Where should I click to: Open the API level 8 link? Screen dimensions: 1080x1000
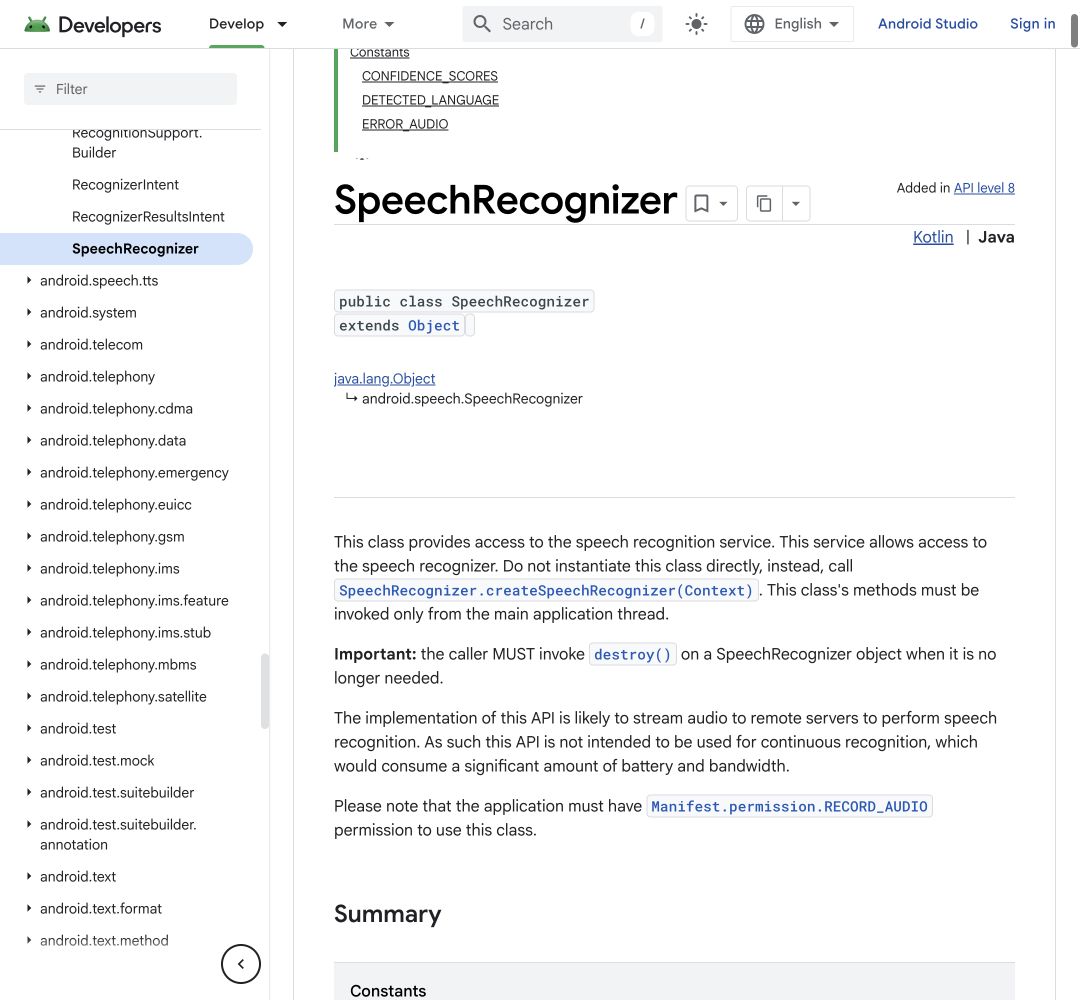984,188
